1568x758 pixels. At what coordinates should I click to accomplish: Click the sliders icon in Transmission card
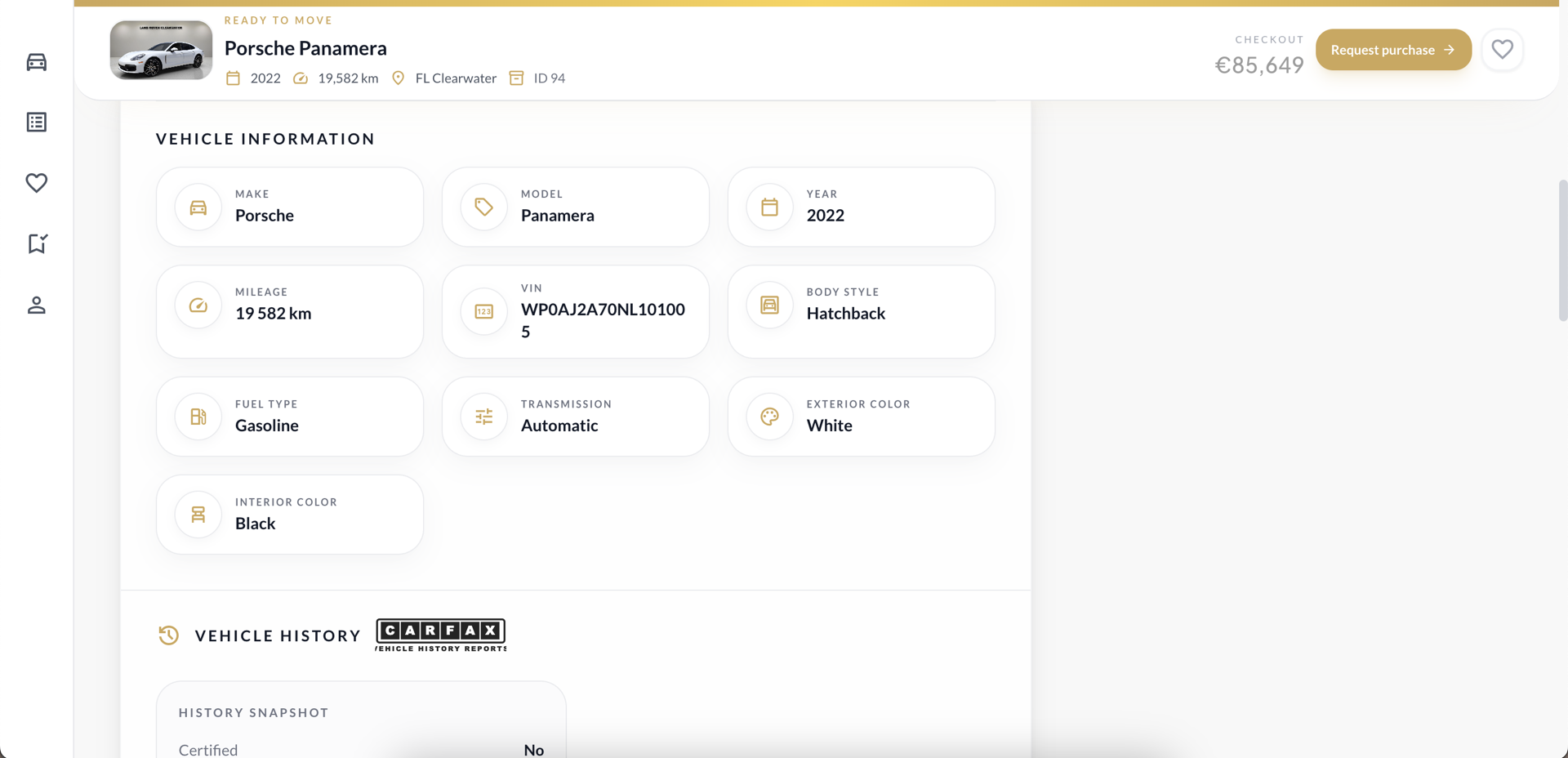484,417
